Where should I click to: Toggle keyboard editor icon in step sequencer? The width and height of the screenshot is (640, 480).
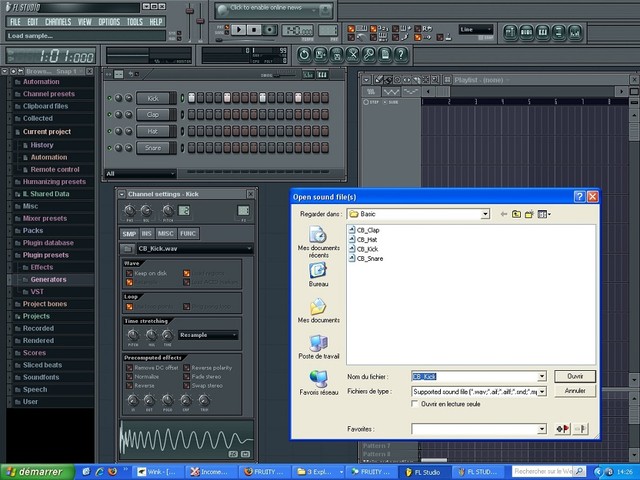[x=322, y=75]
